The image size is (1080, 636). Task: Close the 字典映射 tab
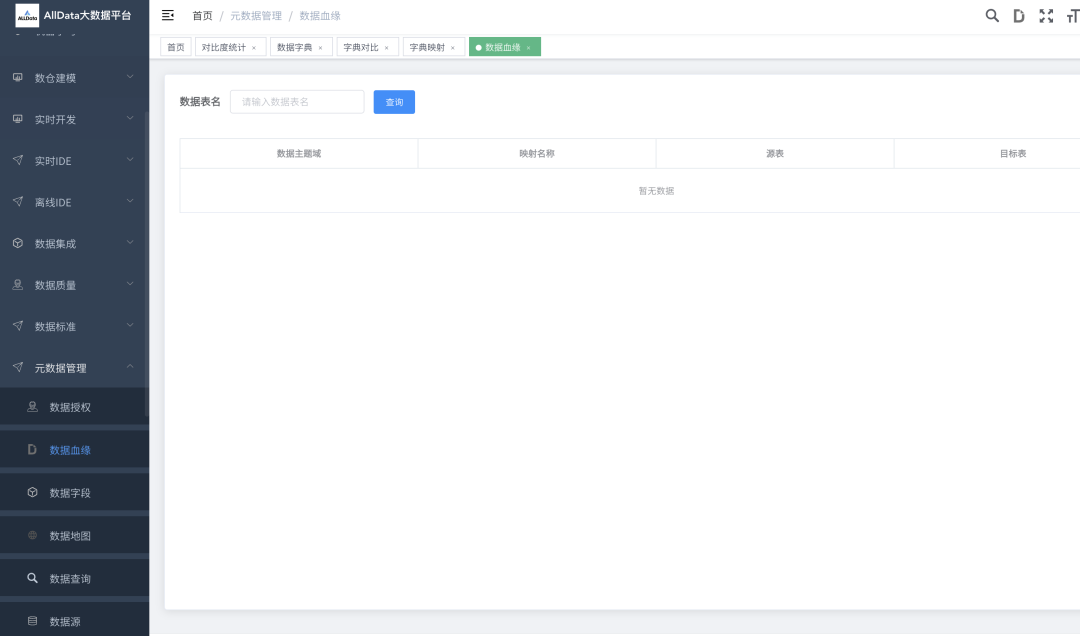[452, 48]
